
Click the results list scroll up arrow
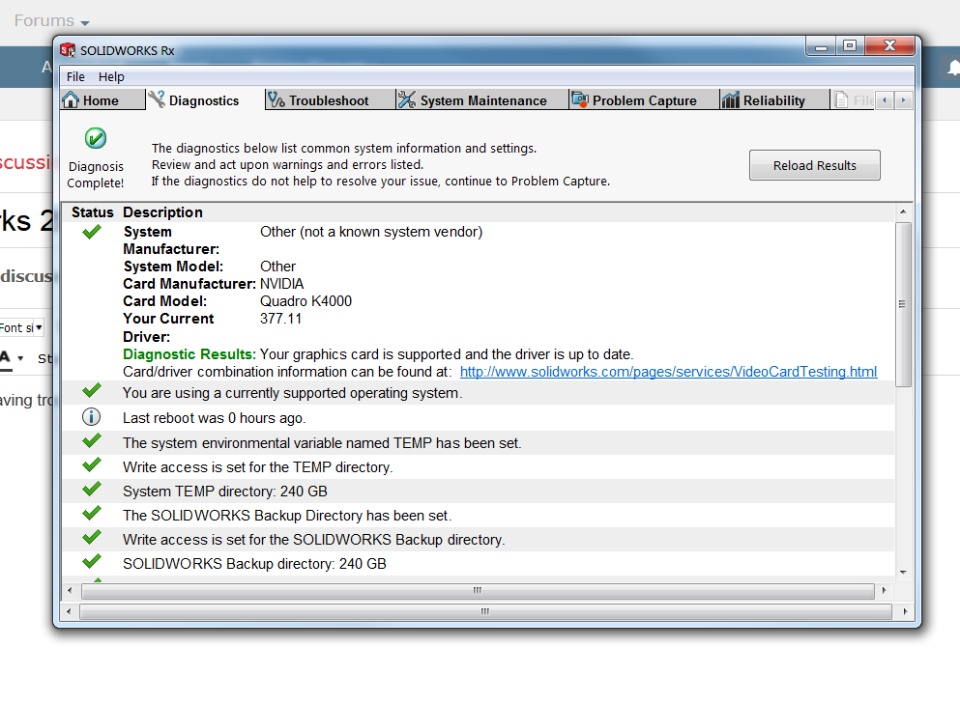tap(903, 212)
